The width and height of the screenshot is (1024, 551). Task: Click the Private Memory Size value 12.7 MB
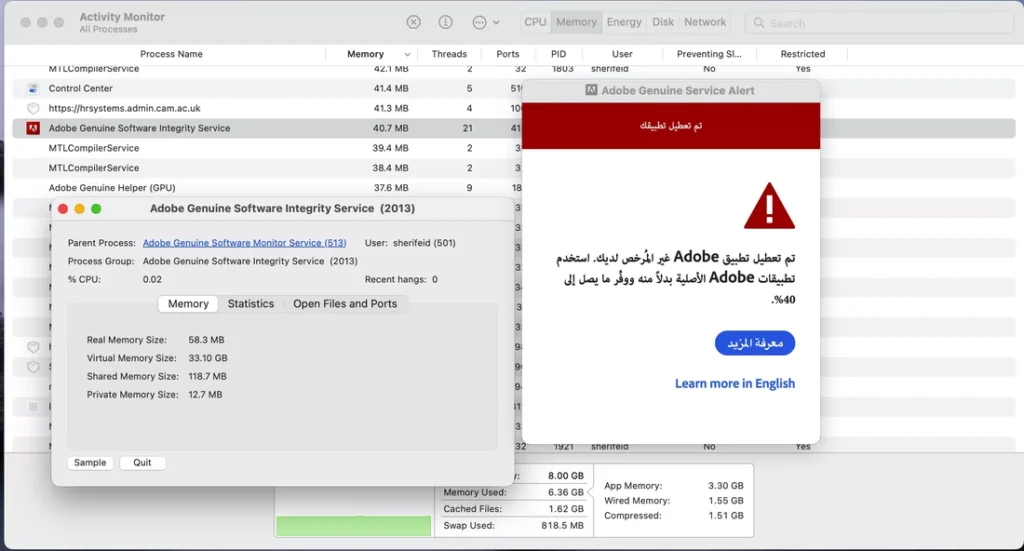tap(205, 395)
